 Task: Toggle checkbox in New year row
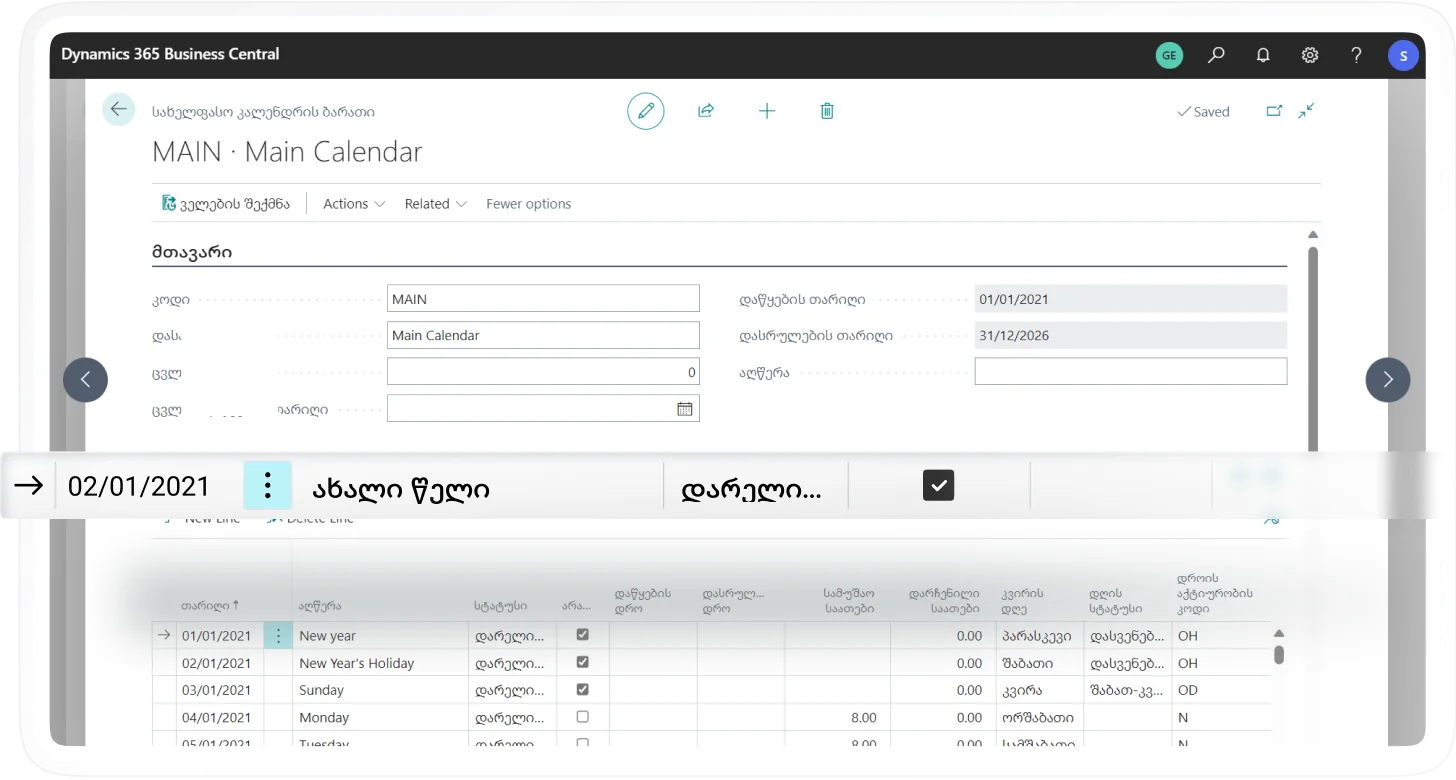[583, 635]
